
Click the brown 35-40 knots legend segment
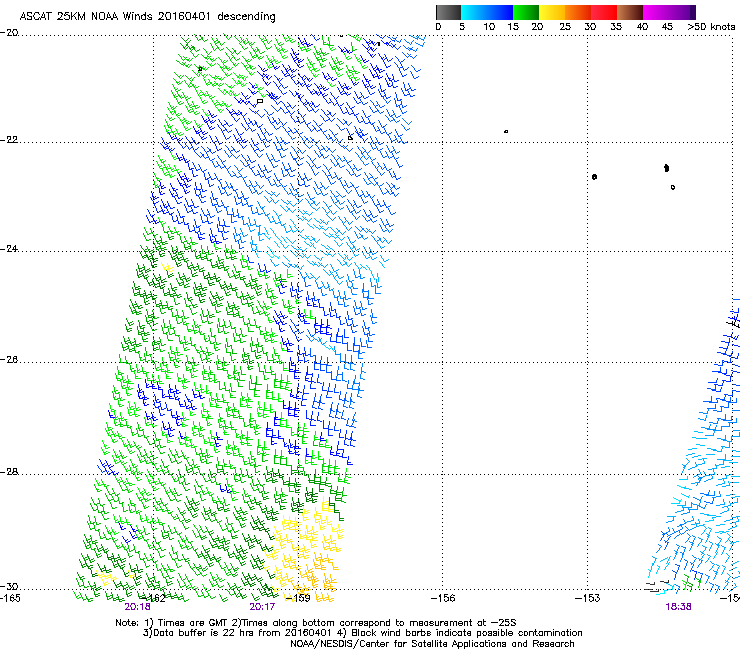pos(630,12)
